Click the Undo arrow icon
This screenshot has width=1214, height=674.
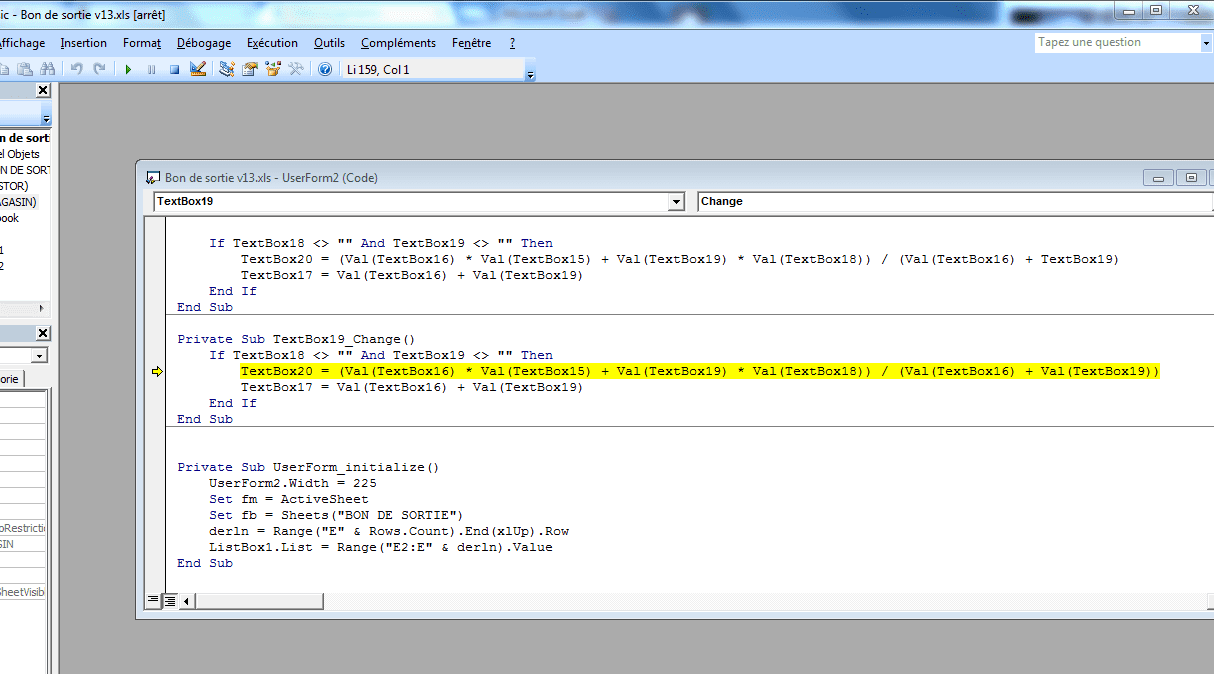pyautogui.click(x=76, y=69)
